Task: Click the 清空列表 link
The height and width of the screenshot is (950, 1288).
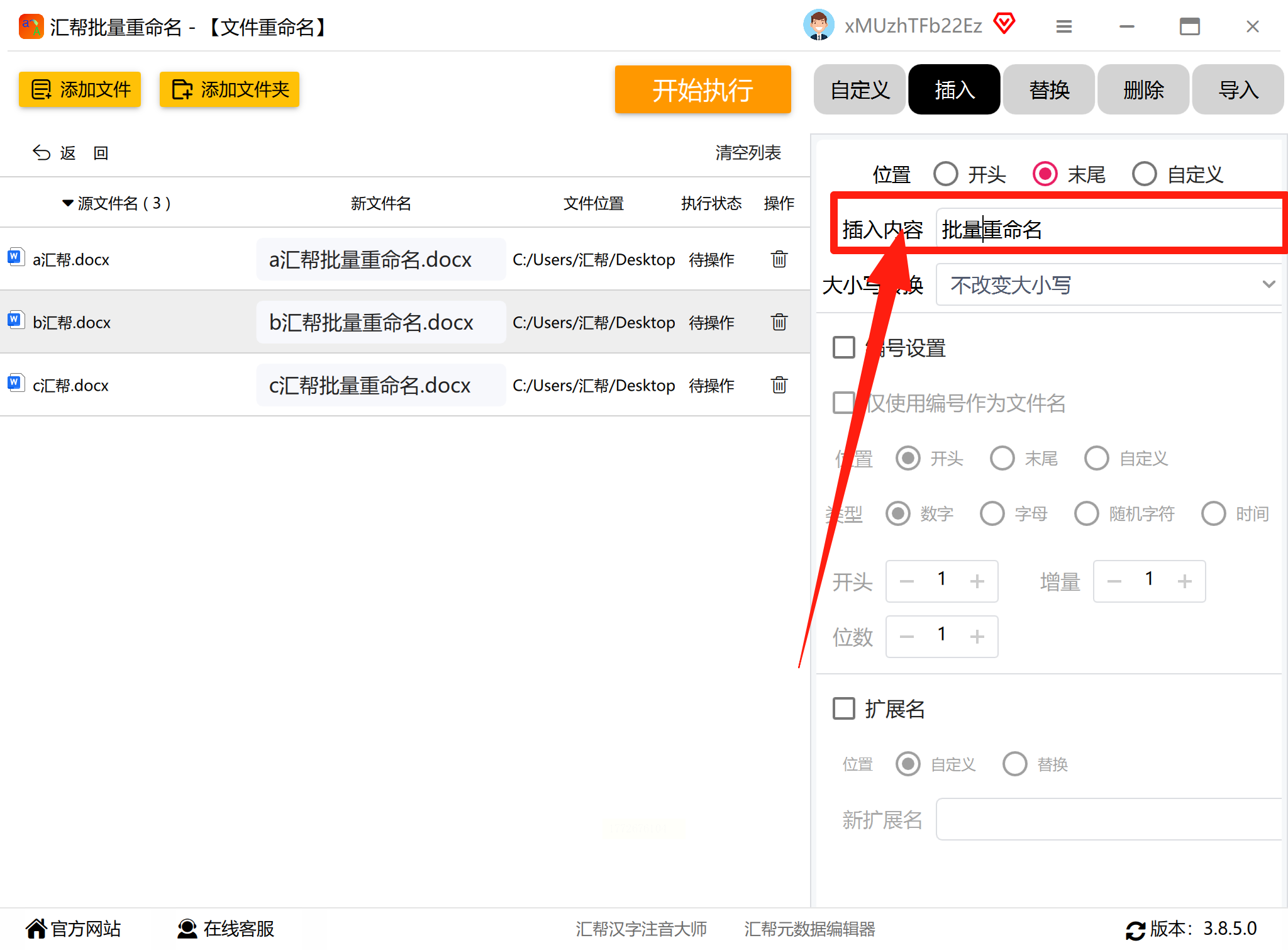Action: click(748, 153)
